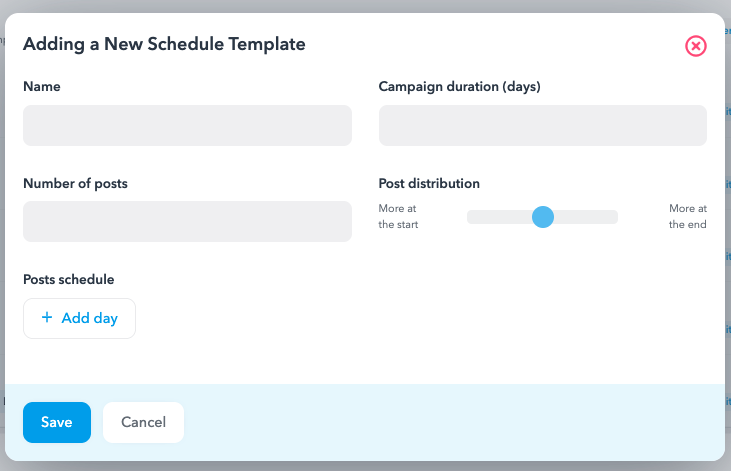Click the "More at the end" label
731x471 pixels.
pyautogui.click(x=688, y=216)
